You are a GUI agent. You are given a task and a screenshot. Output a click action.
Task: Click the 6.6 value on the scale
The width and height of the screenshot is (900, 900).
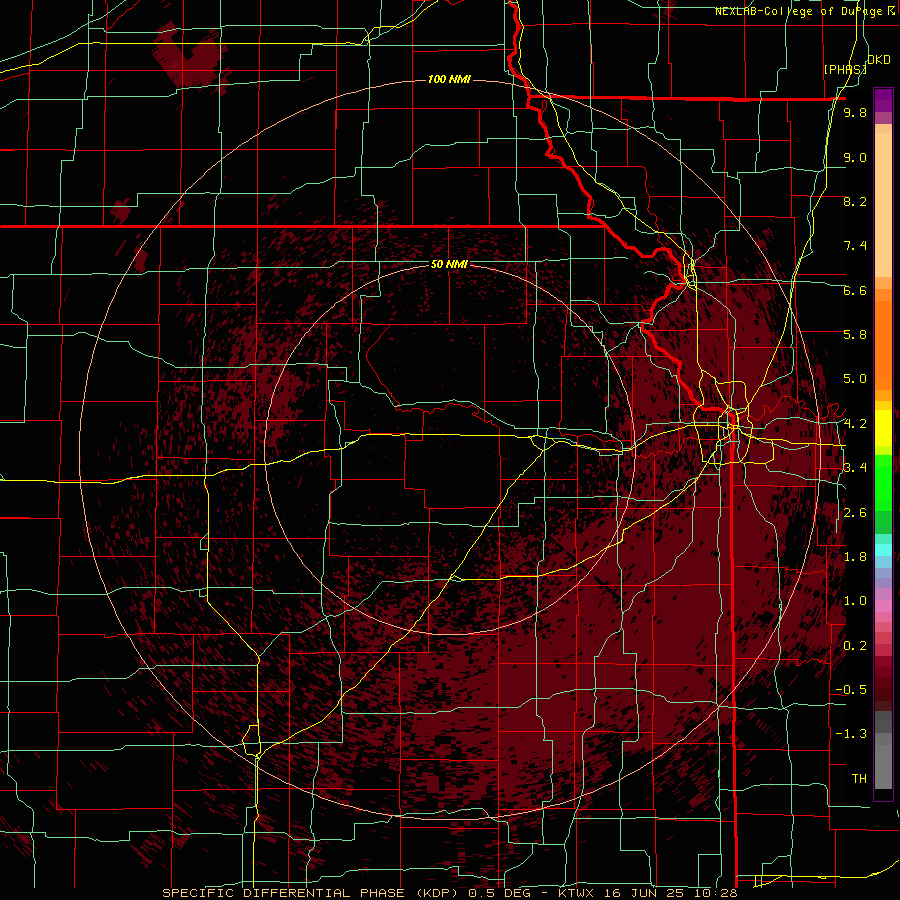tap(855, 290)
